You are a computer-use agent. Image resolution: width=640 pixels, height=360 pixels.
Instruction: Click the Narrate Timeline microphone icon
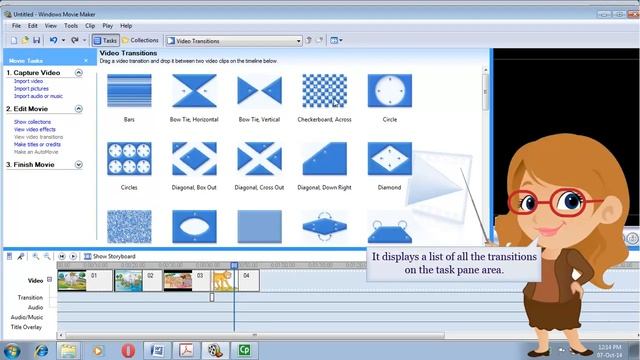click(20, 256)
